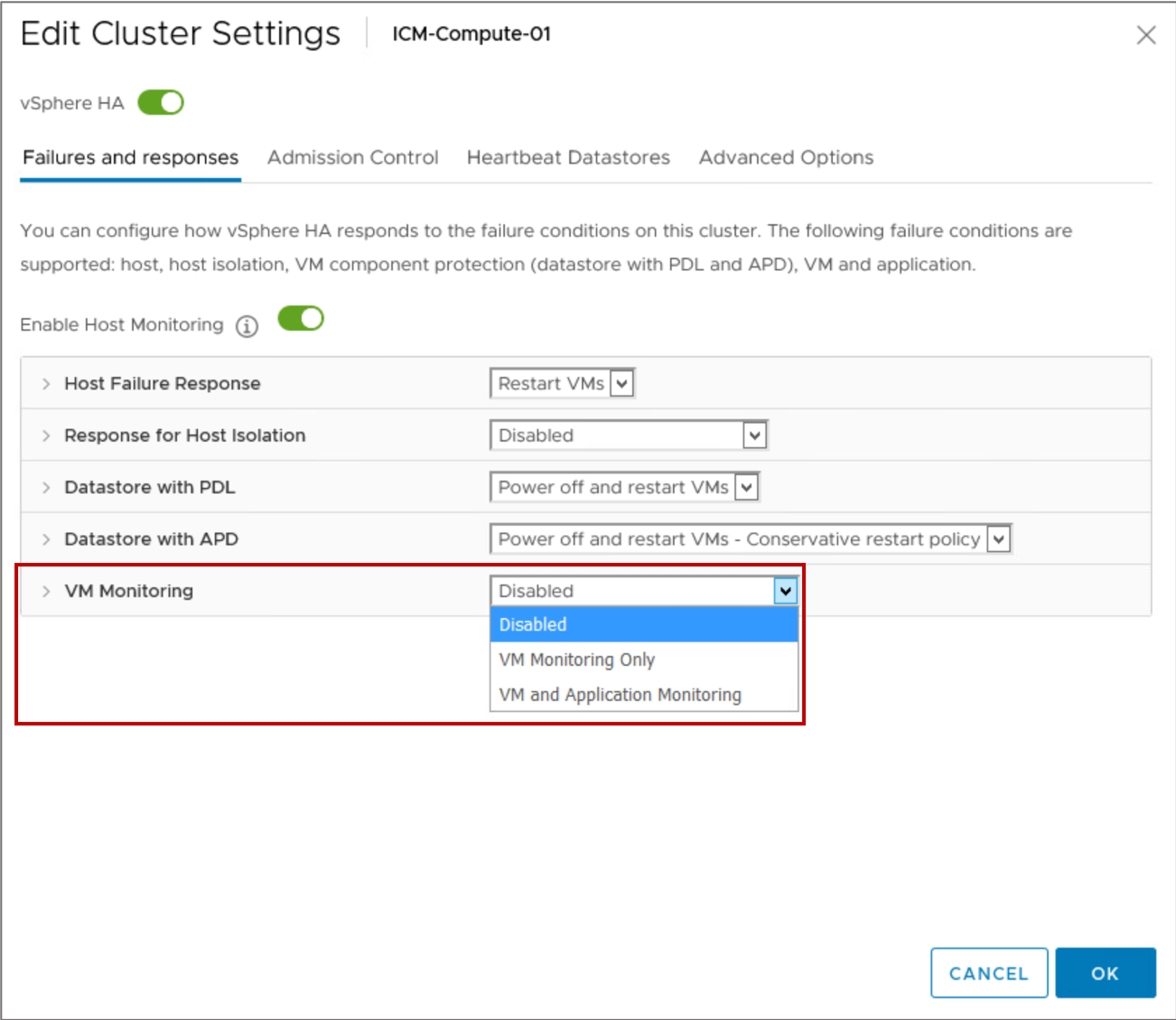The width and height of the screenshot is (1176, 1020).
Task: Open the Datastore with PDL dropdown
Action: click(624, 487)
